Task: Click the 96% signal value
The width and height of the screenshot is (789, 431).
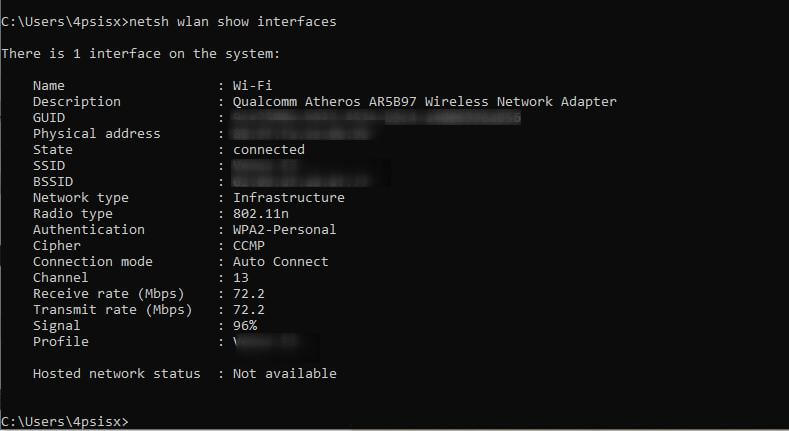Action: (245, 326)
